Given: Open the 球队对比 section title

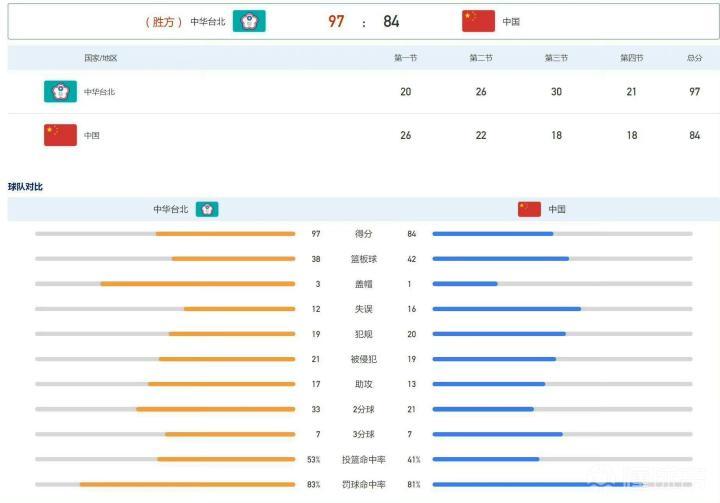Looking at the screenshot, I should (x=25, y=187).
